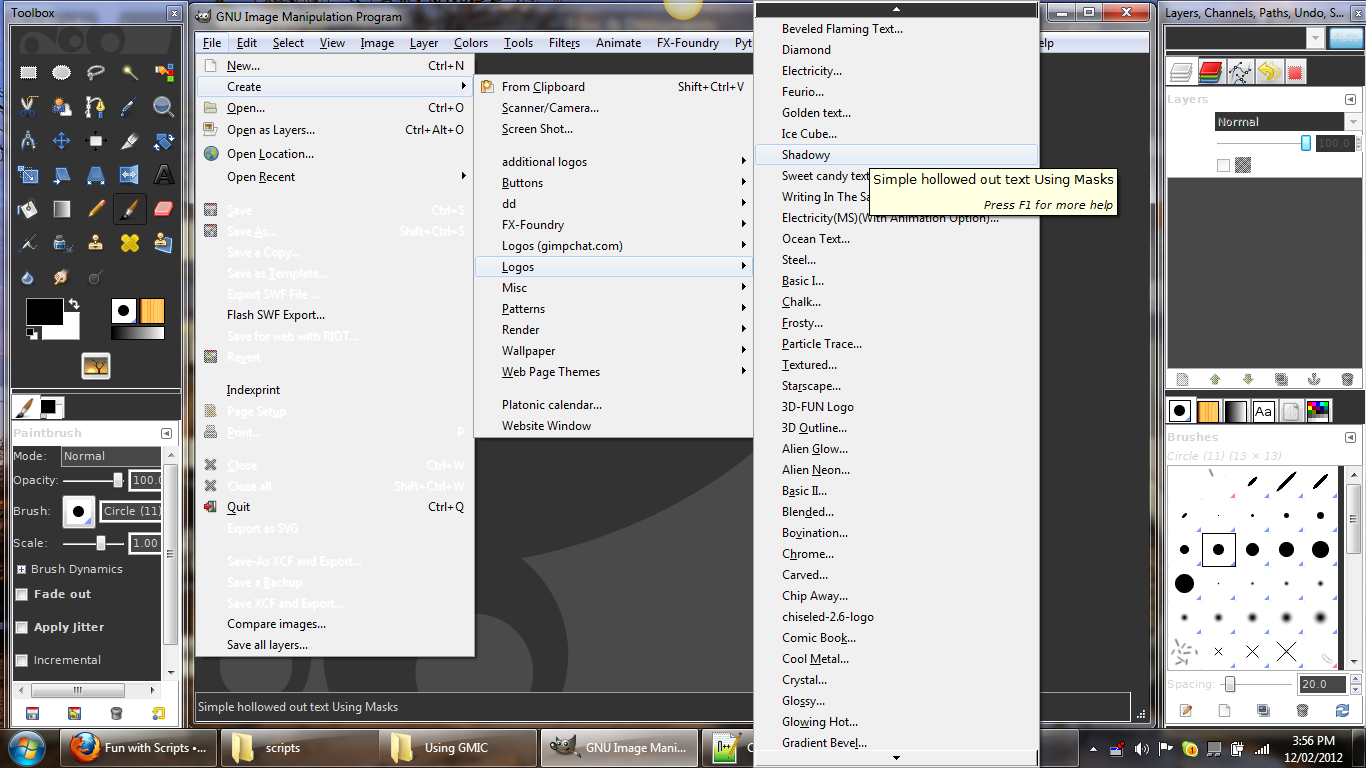The width and height of the screenshot is (1366, 768).
Task: Select the Ellipse Select tool
Action: pos(62,72)
